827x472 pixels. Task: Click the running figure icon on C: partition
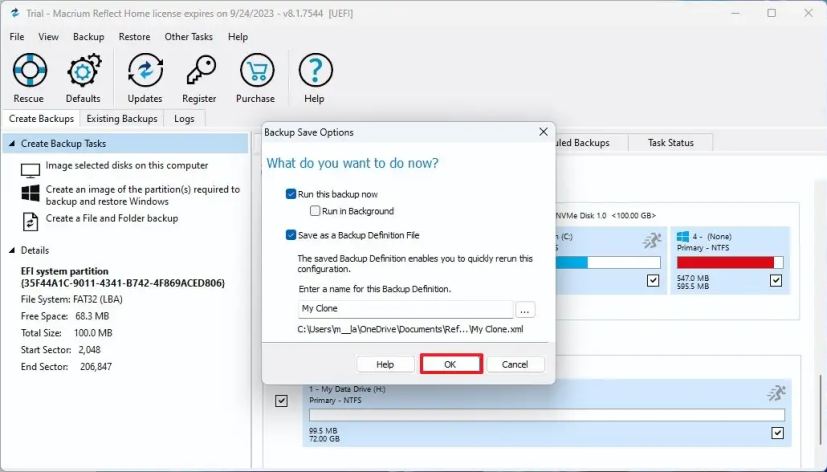coord(652,240)
